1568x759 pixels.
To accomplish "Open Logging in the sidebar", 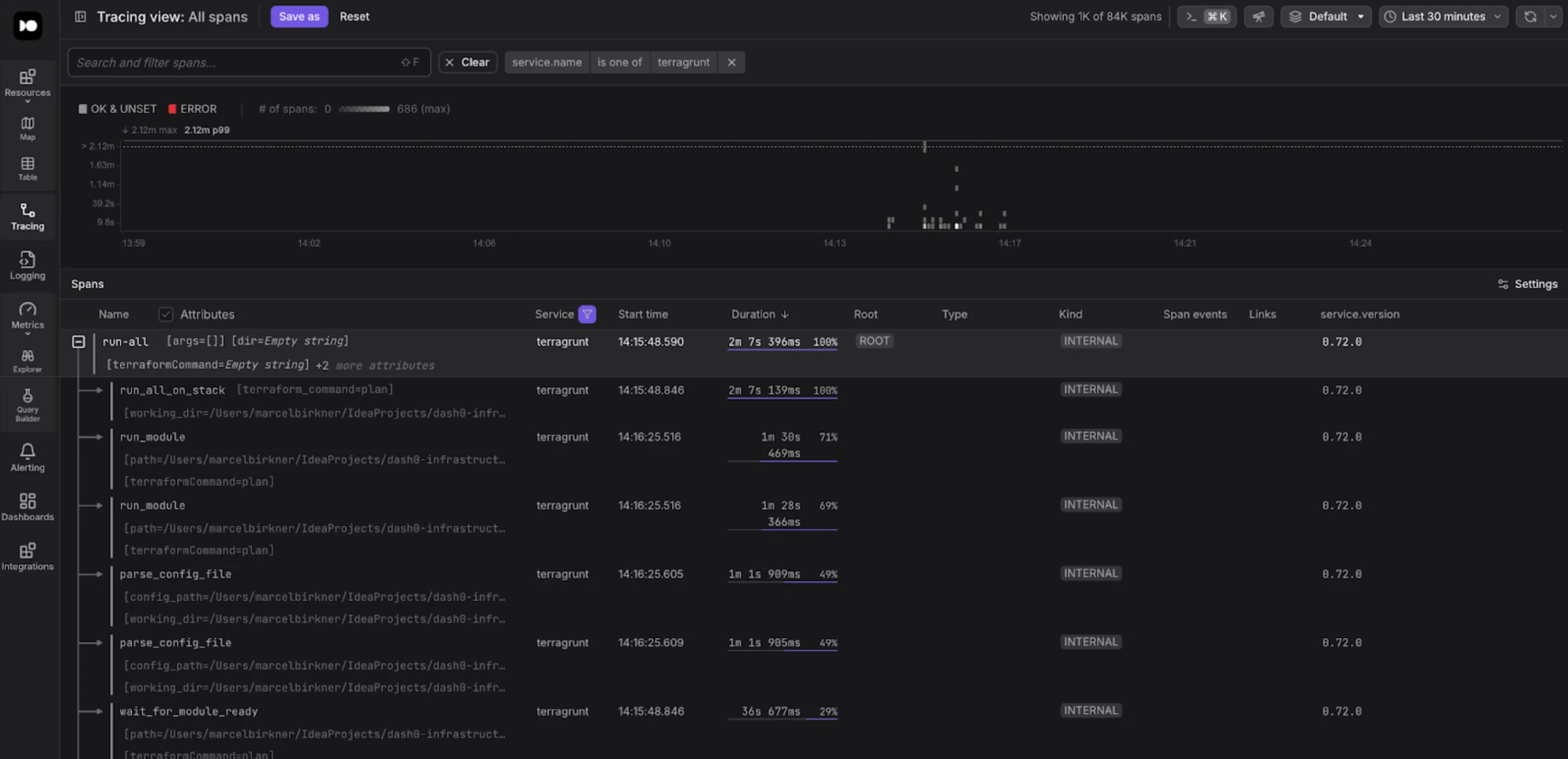I will coord(27,266).
